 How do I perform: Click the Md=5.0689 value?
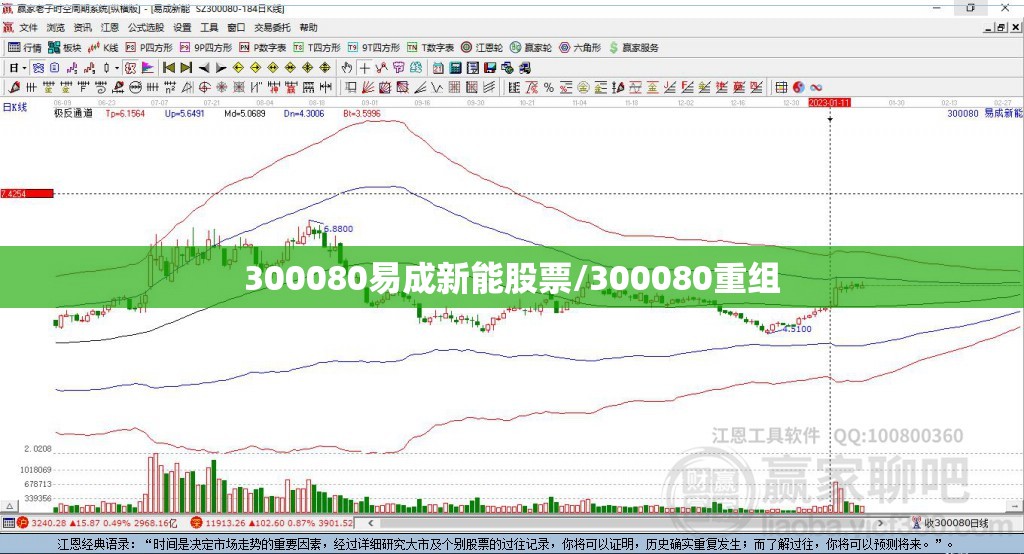click(245, 113)
